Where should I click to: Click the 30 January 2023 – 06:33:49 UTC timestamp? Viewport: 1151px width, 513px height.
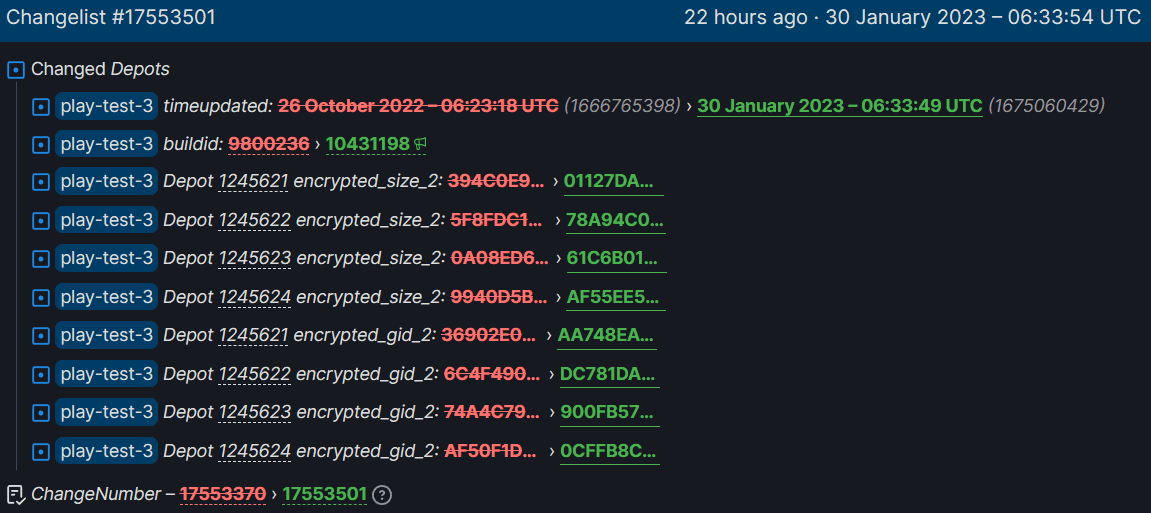coord(840,106)
